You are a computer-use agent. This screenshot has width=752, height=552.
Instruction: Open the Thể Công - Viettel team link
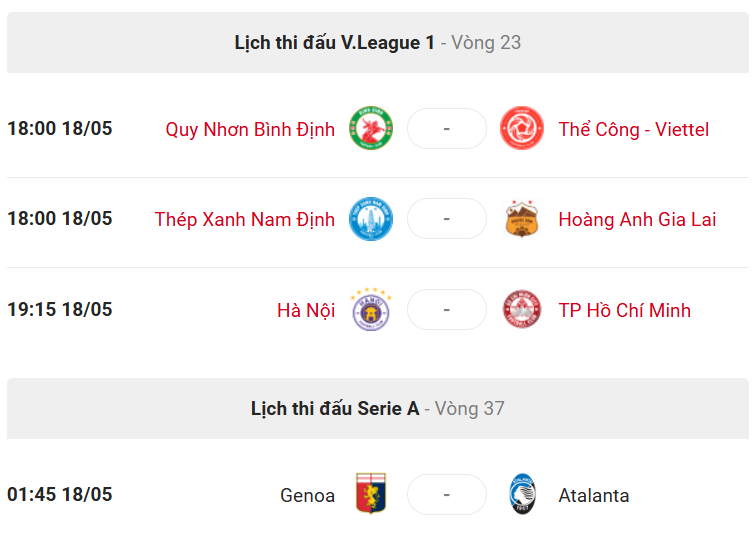tap(634, 129)
